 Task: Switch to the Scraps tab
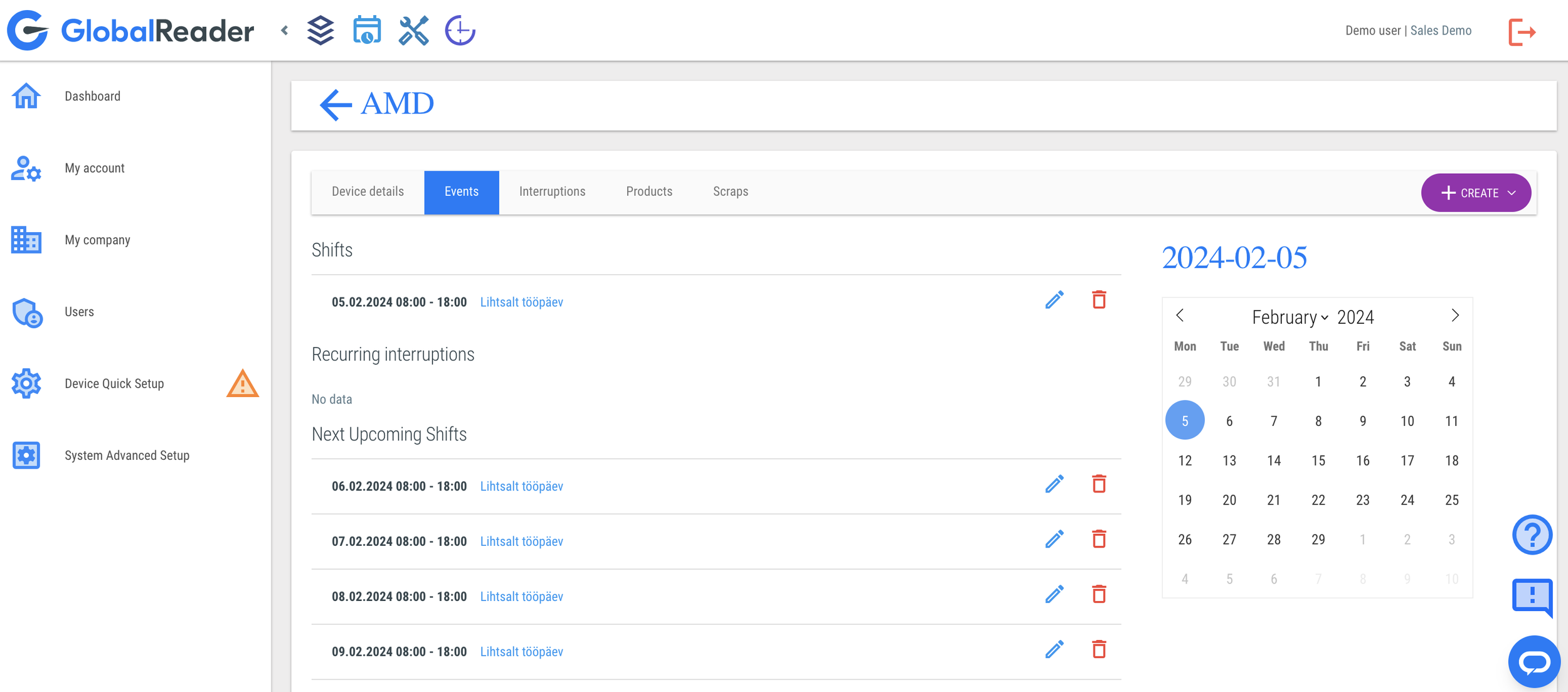pyautogui.click(x=730, y=191)
